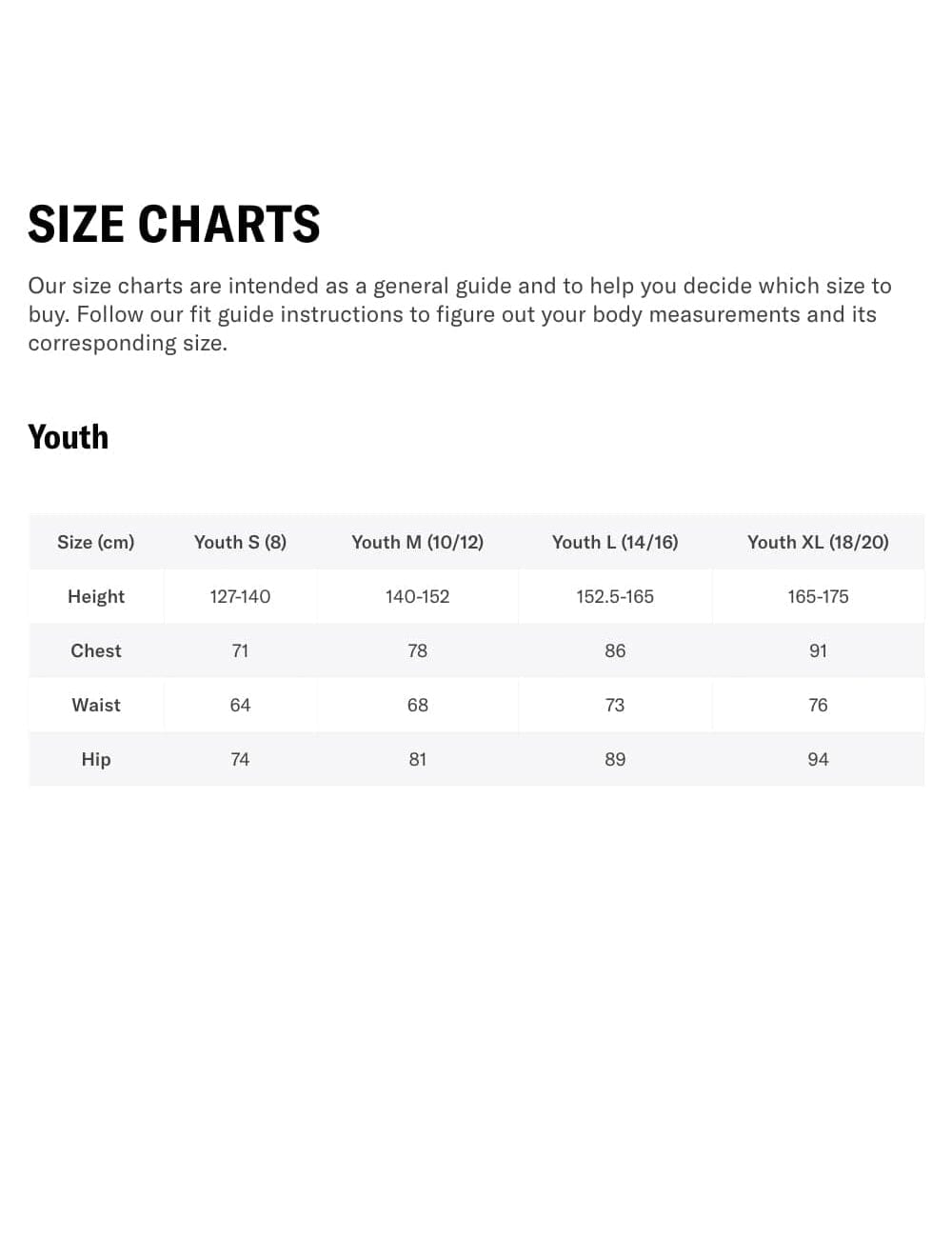952x1238 pixels.
Task: Click the Youth S waist value 64
Action: click(x=240, y=705)
